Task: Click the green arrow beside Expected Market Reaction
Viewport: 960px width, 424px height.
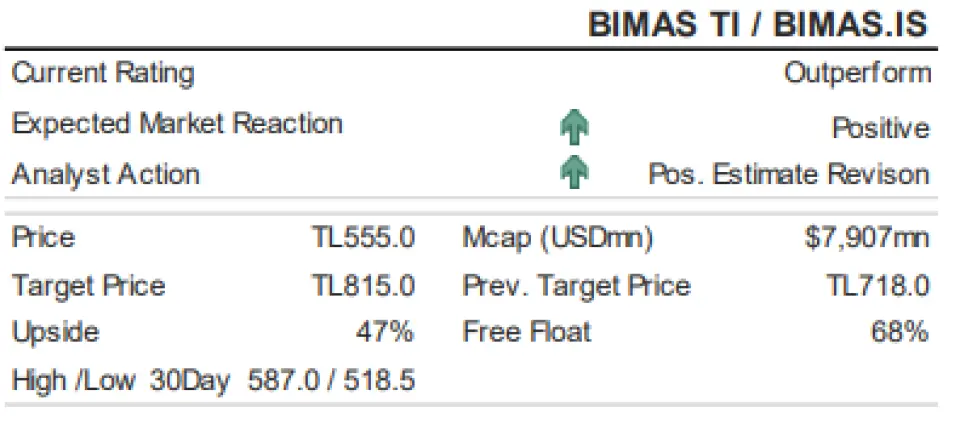Action: (574, 127)
